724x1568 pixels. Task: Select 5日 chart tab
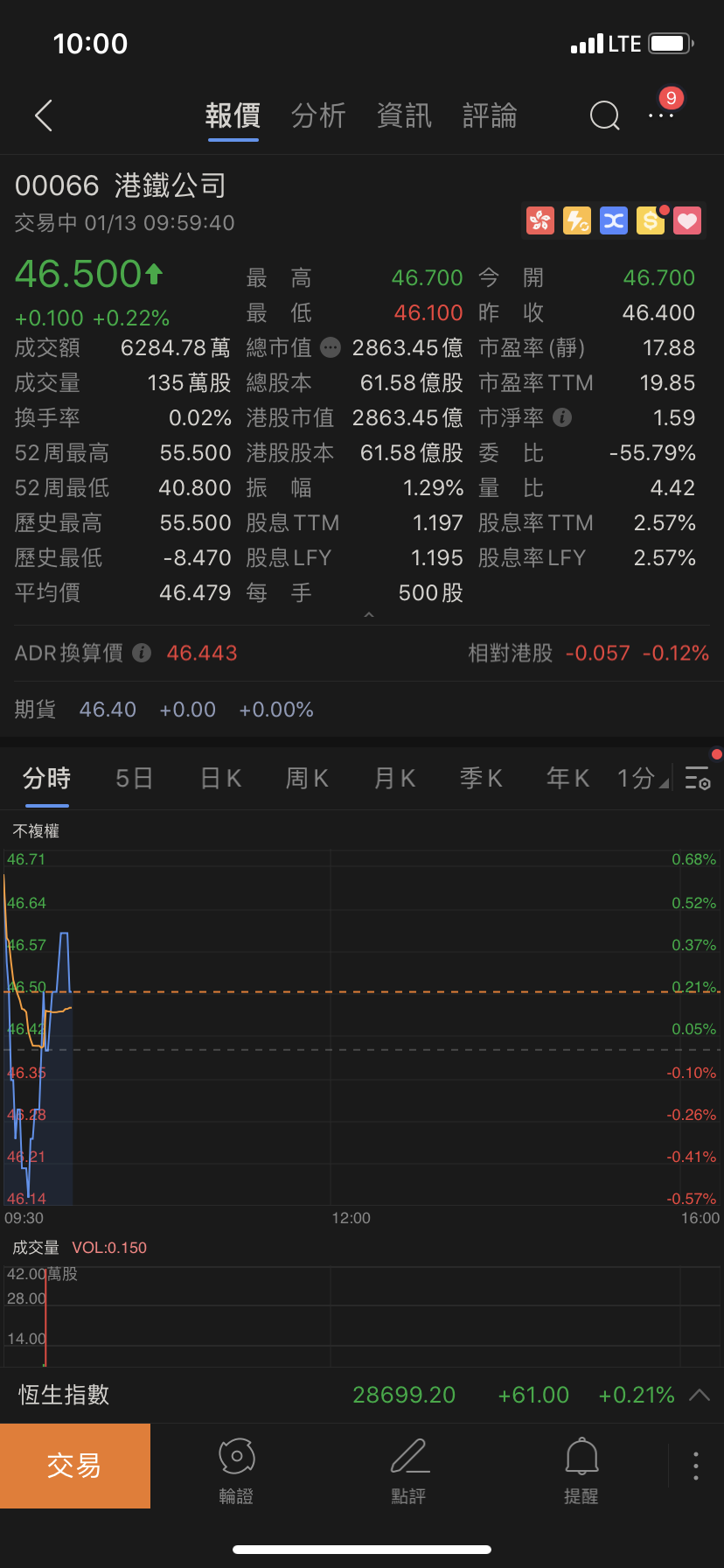134,777
